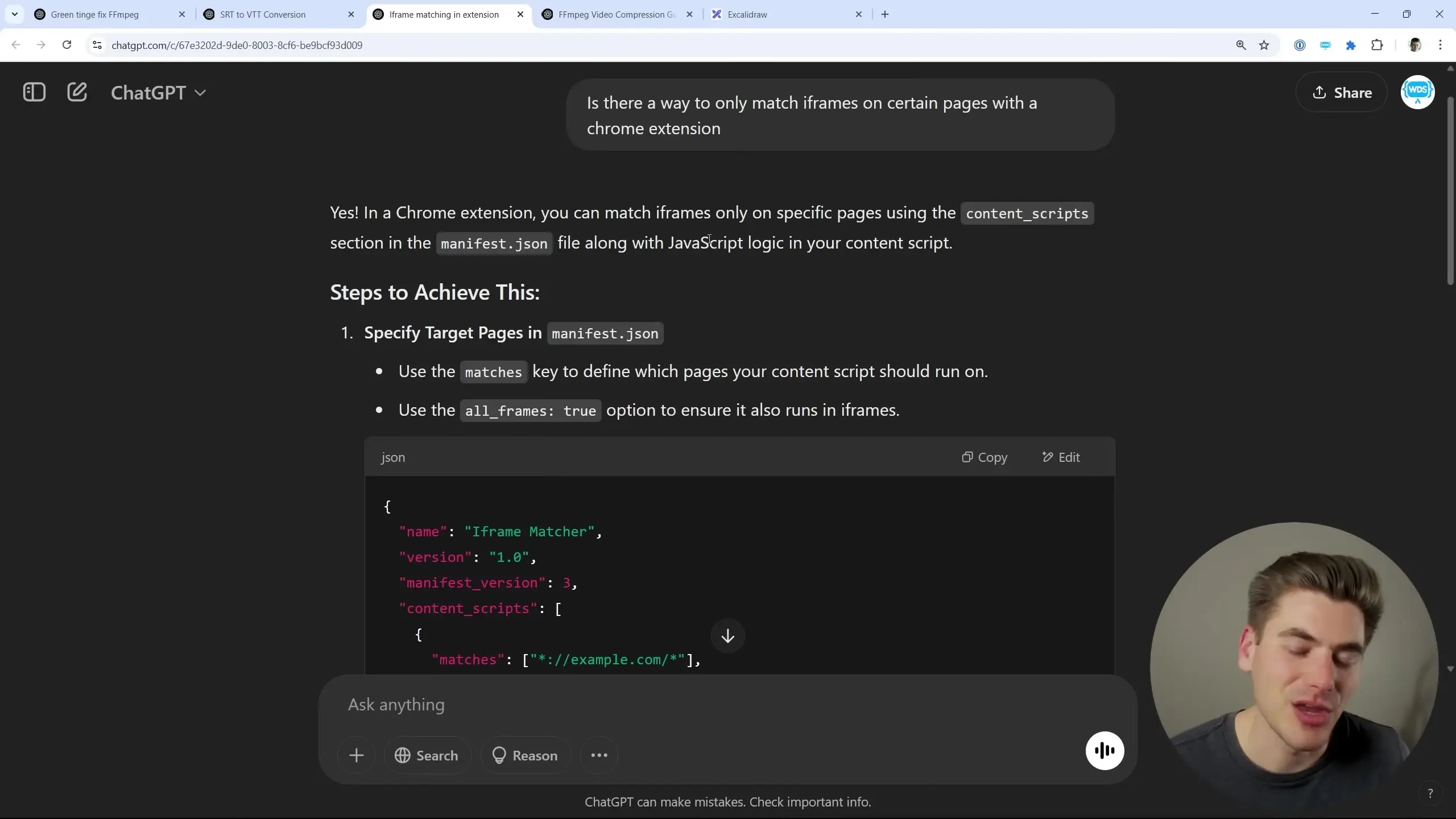The width and height of the screenshot is (1456, 819).
Task: Reload the current page
Action: point(67,45)
